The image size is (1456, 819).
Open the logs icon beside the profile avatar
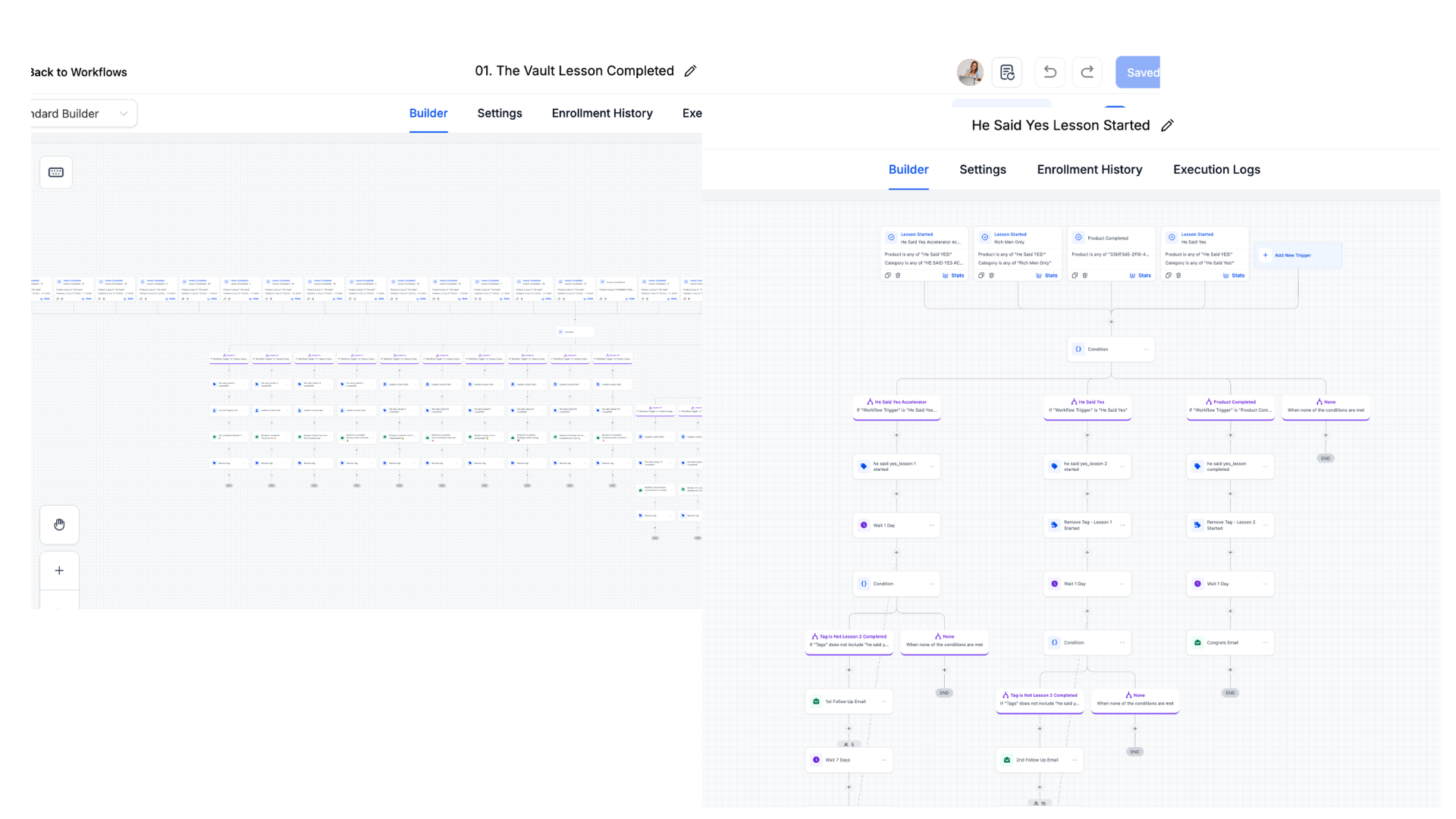(1006, 72)
